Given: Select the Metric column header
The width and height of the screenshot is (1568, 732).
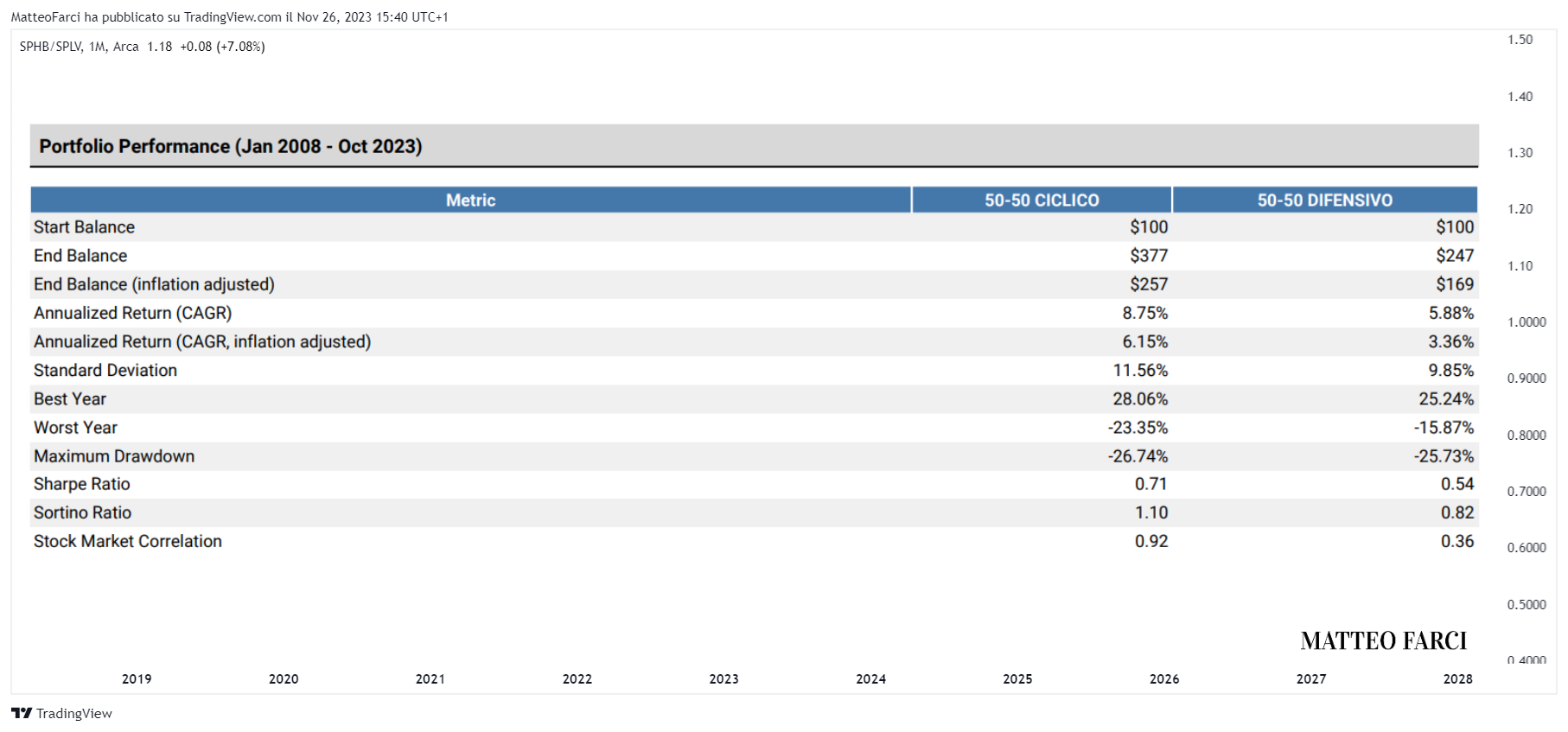Looking at the screenshot, I should pos(471,200).
